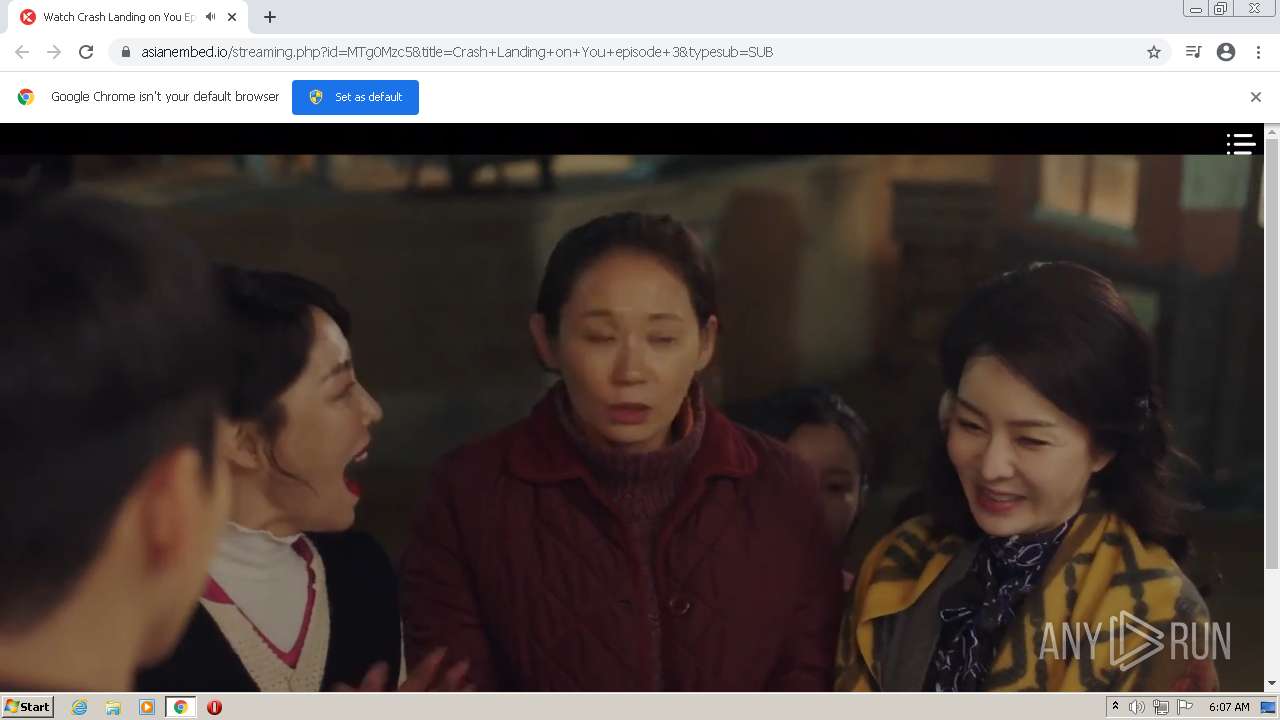This screenshot has height=720, width=1280.
Task: Restore down the Chrome window
Action: (1221, 9)
